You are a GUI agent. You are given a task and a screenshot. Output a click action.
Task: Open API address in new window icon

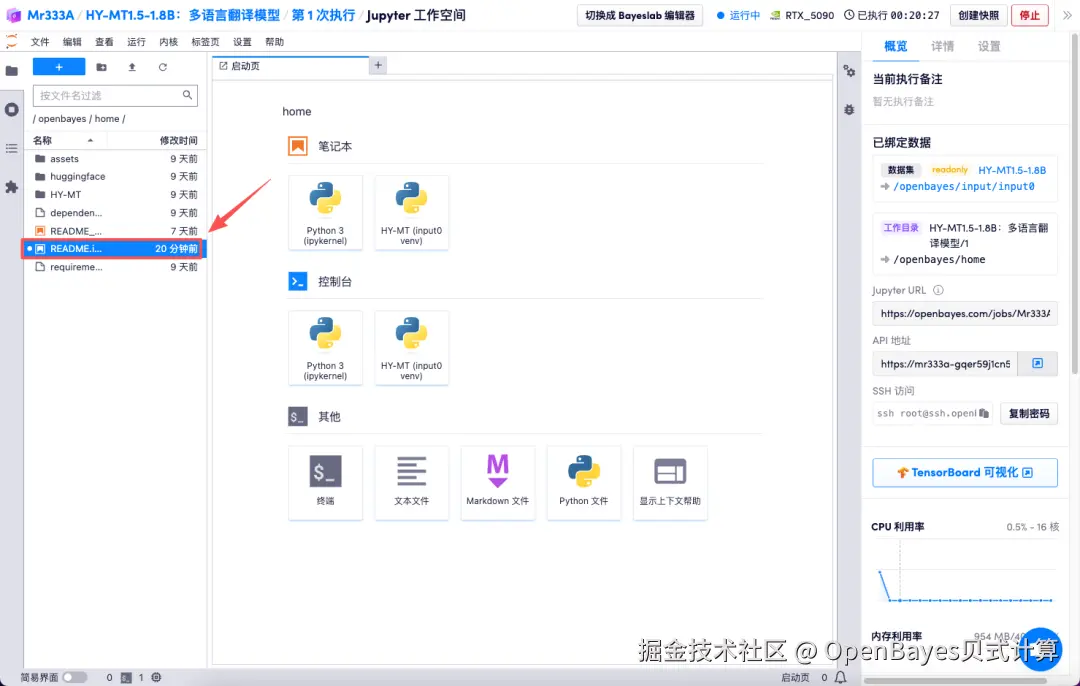(x=1037, y=364)
